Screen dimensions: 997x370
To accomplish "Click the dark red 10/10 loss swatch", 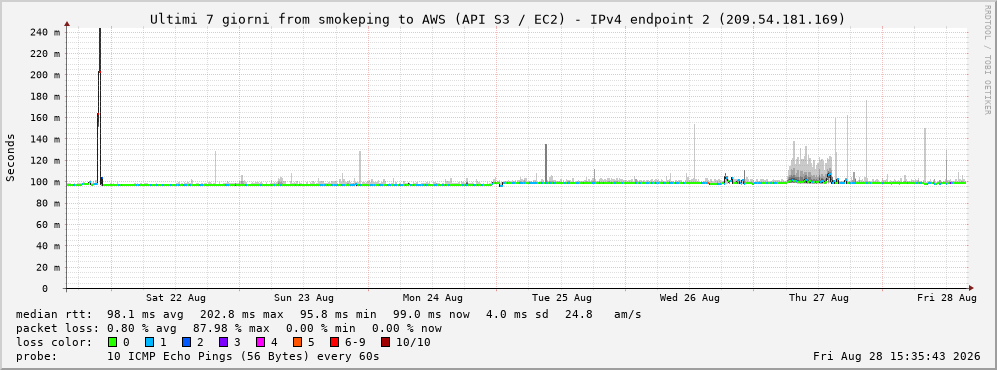I will (385, 343).
